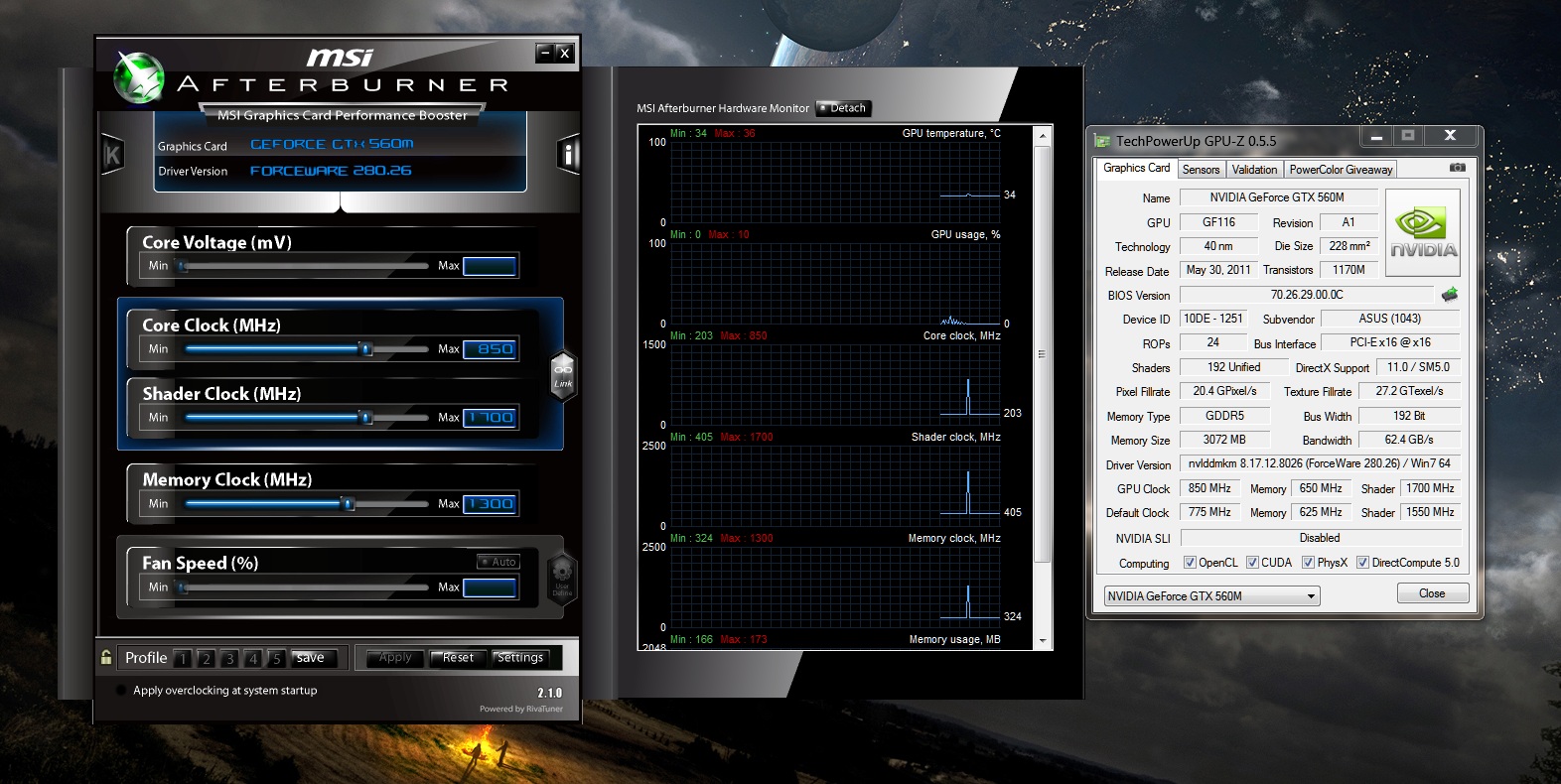The height and width of the screenshot is (784, 1561).
Task: Open the Validation tab
Action: (x=1254, y=170)
